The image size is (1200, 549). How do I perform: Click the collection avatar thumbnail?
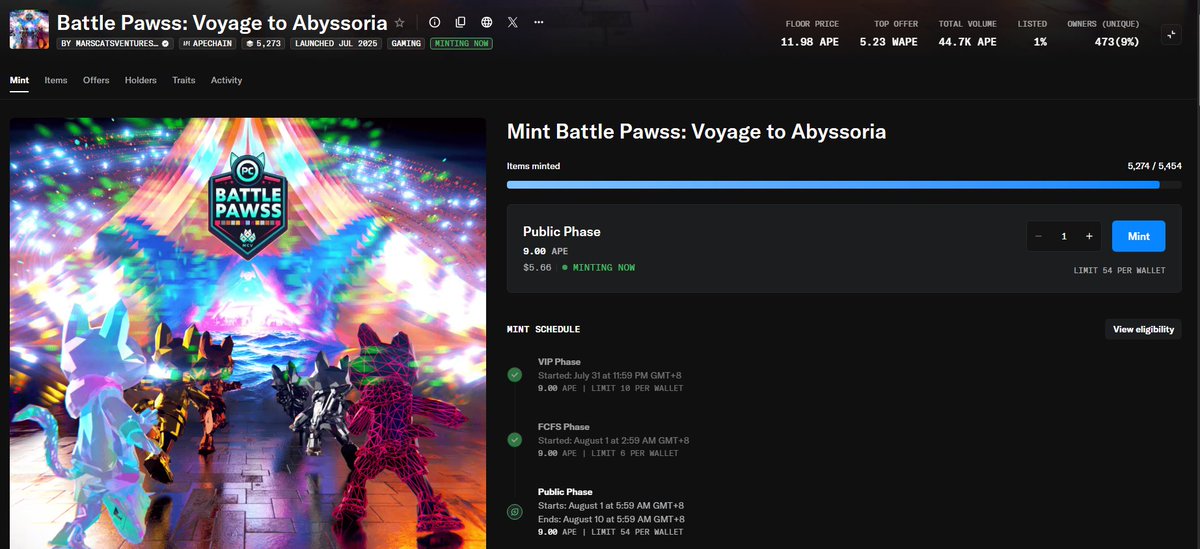[29, 28]
